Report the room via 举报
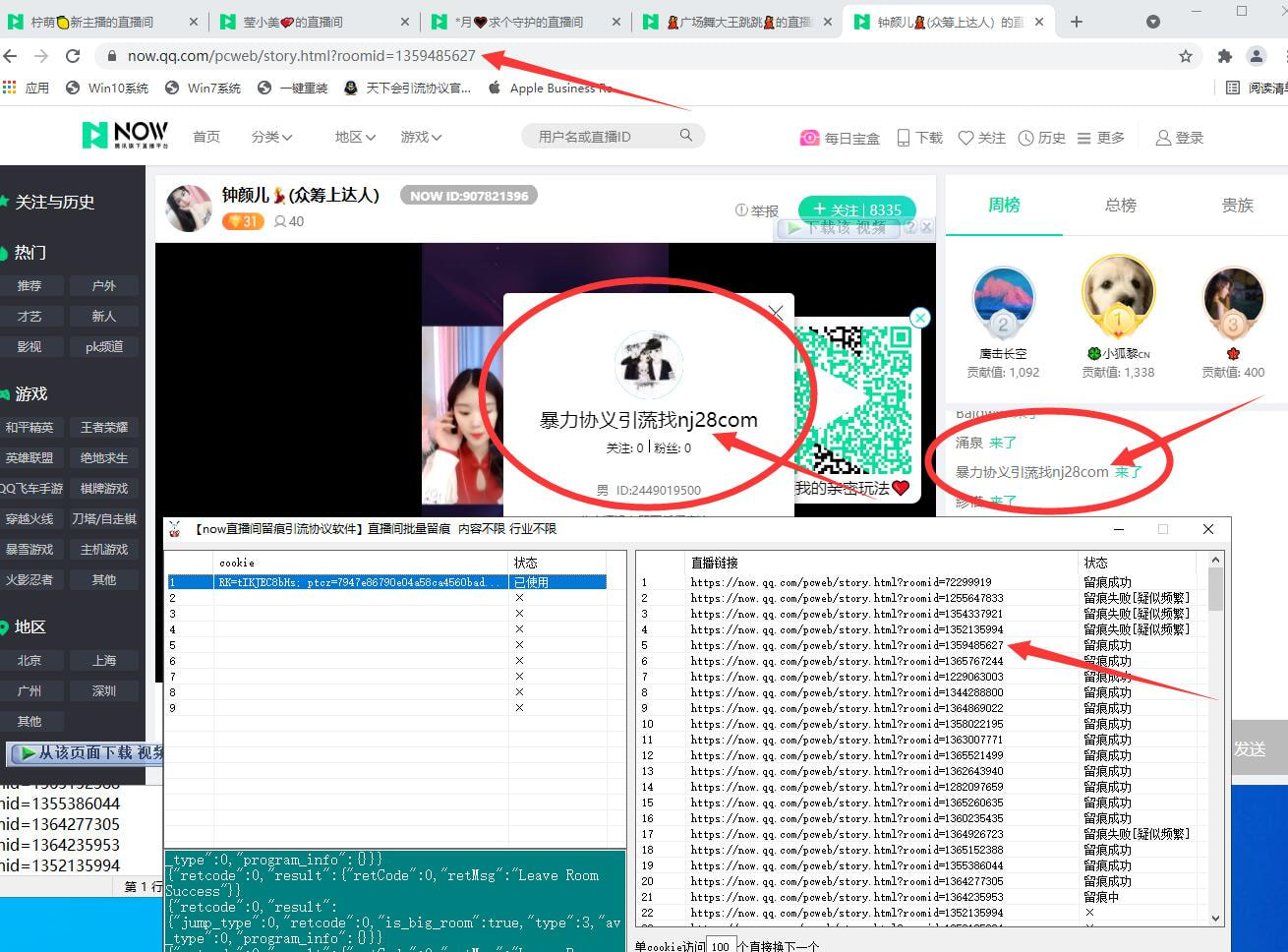Viewport: 1288px width, 952px height. [757, 210]
